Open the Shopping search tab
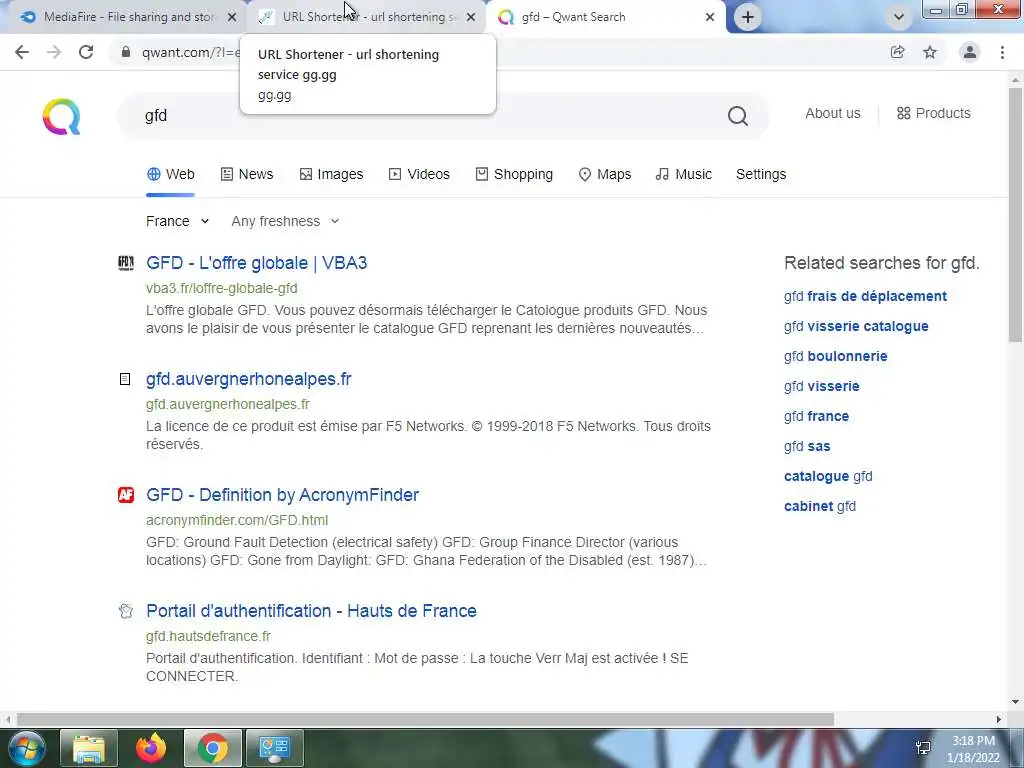Screen dimensions: 1024x768 514,174
